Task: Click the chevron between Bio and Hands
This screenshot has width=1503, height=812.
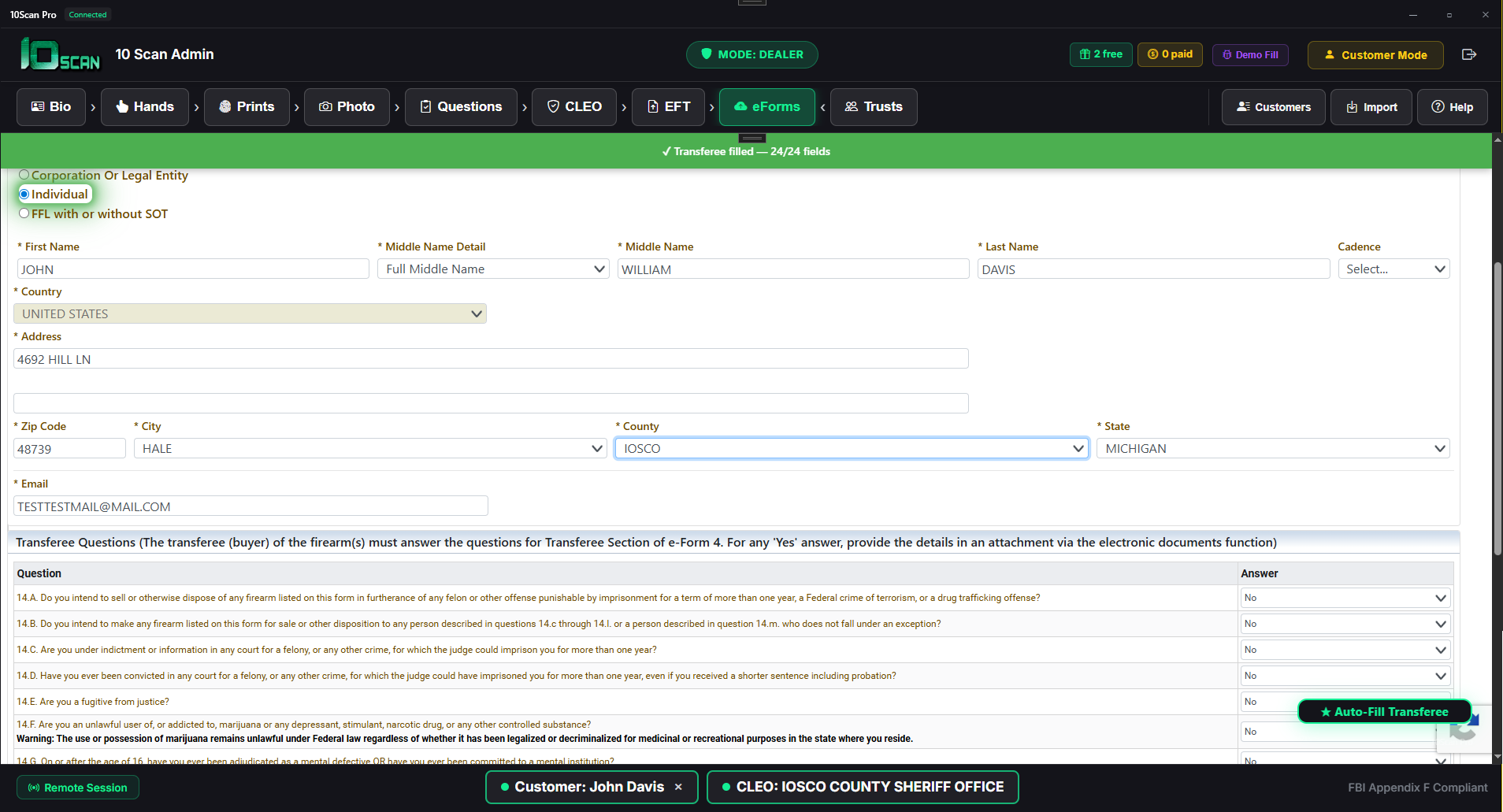Action: click(x=93, y=107)
